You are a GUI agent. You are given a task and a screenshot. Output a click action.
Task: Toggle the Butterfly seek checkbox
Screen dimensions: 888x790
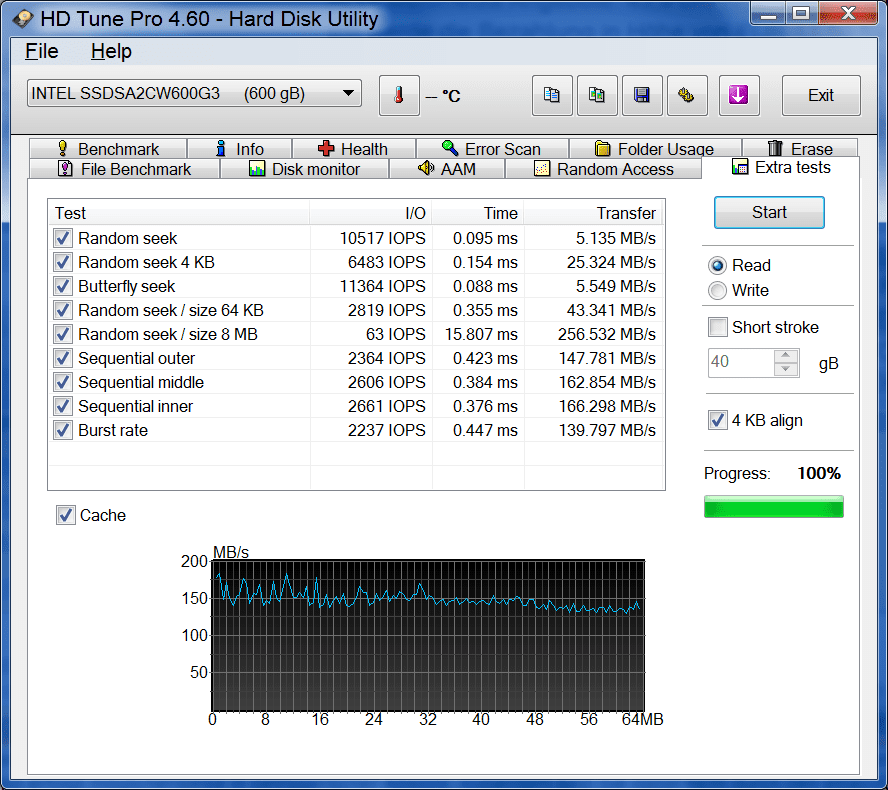tap(63, 286)
